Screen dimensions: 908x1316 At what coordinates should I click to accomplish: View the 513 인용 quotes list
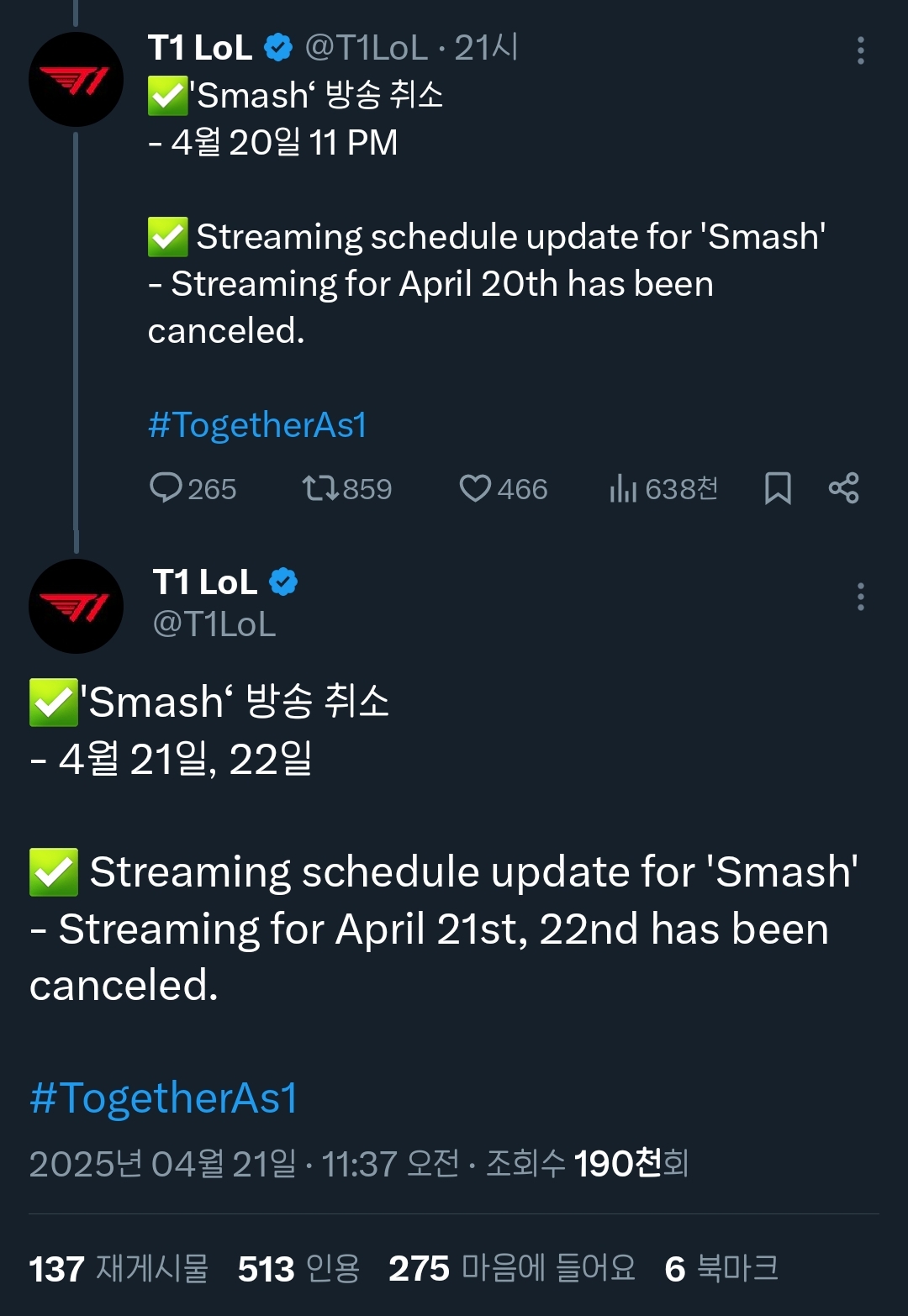point(298,1268)
